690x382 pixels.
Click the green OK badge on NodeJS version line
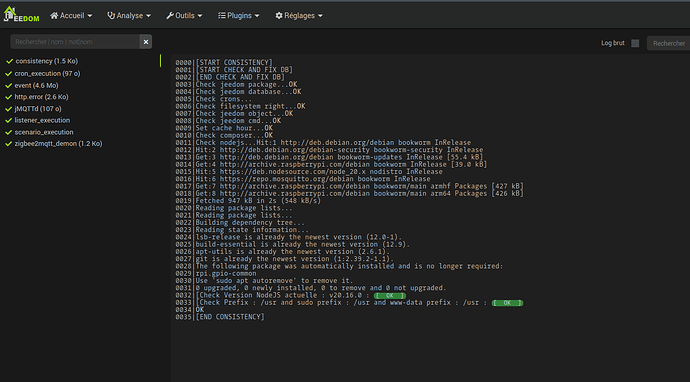coord(389,296)
